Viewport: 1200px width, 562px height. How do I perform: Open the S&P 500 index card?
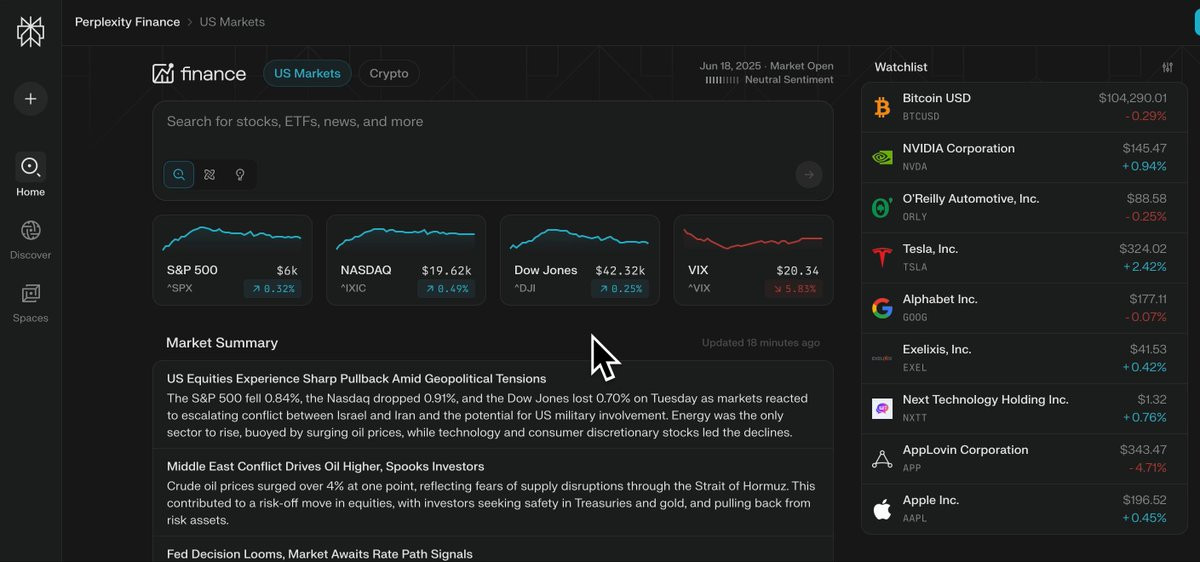(x=232, y=260)
